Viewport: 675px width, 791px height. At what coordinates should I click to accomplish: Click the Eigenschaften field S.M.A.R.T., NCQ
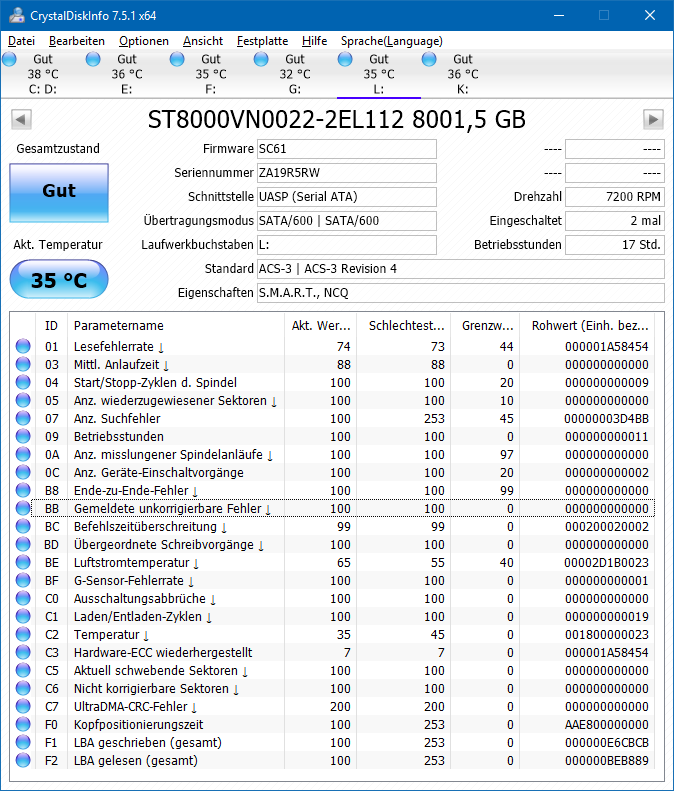pos(461,293)
